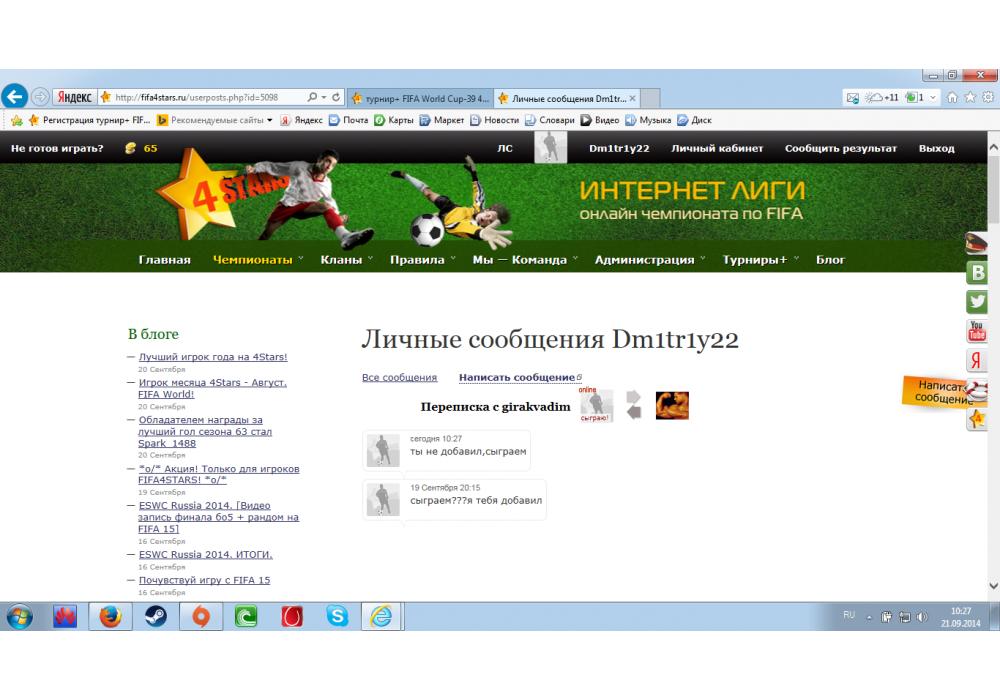Click the browser address bar URL field
The width and height of the screenshot is (1000, 700).
pos(205,98)
